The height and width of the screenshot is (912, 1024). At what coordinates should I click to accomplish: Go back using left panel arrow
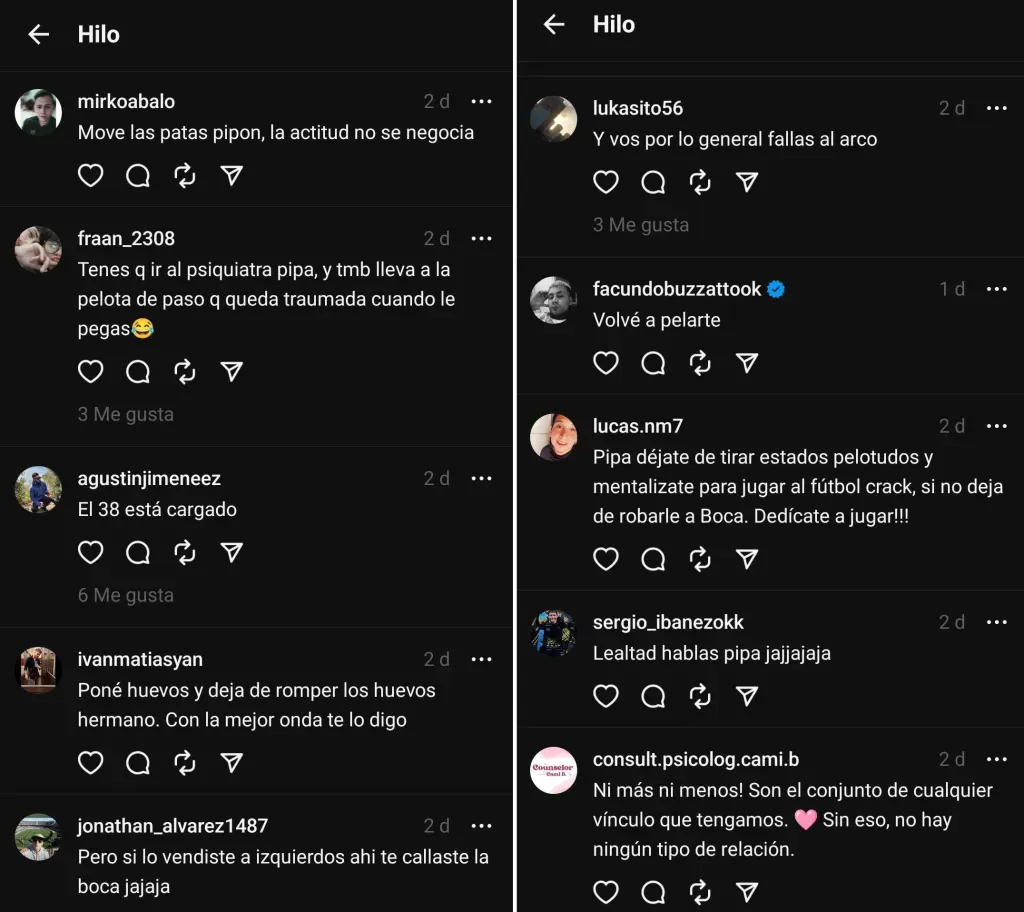39,35
